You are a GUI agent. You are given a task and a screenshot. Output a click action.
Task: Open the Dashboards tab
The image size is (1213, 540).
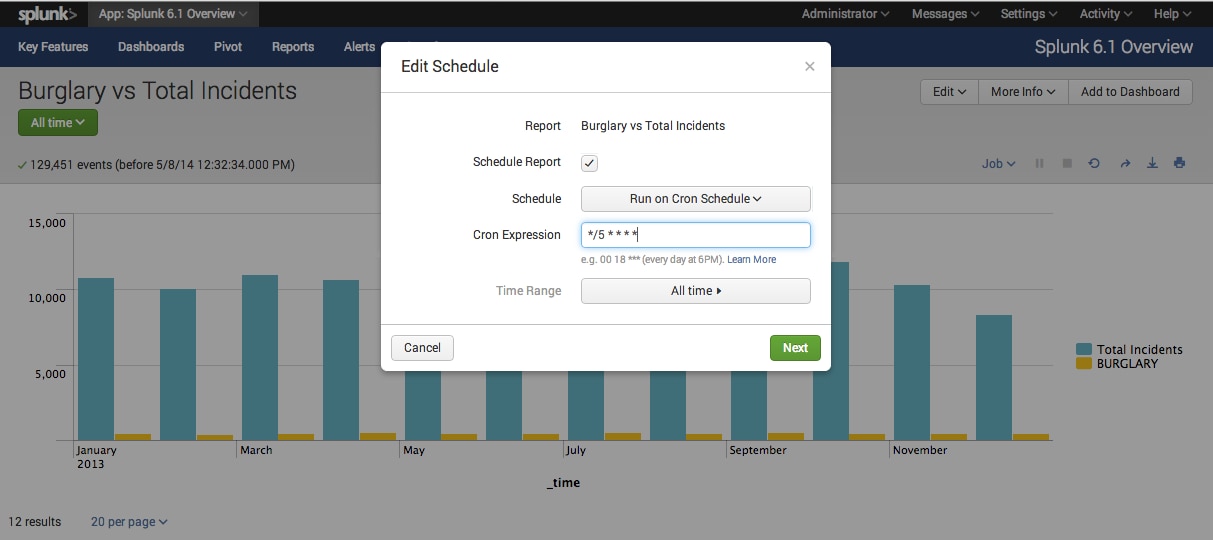click(151, 47)
